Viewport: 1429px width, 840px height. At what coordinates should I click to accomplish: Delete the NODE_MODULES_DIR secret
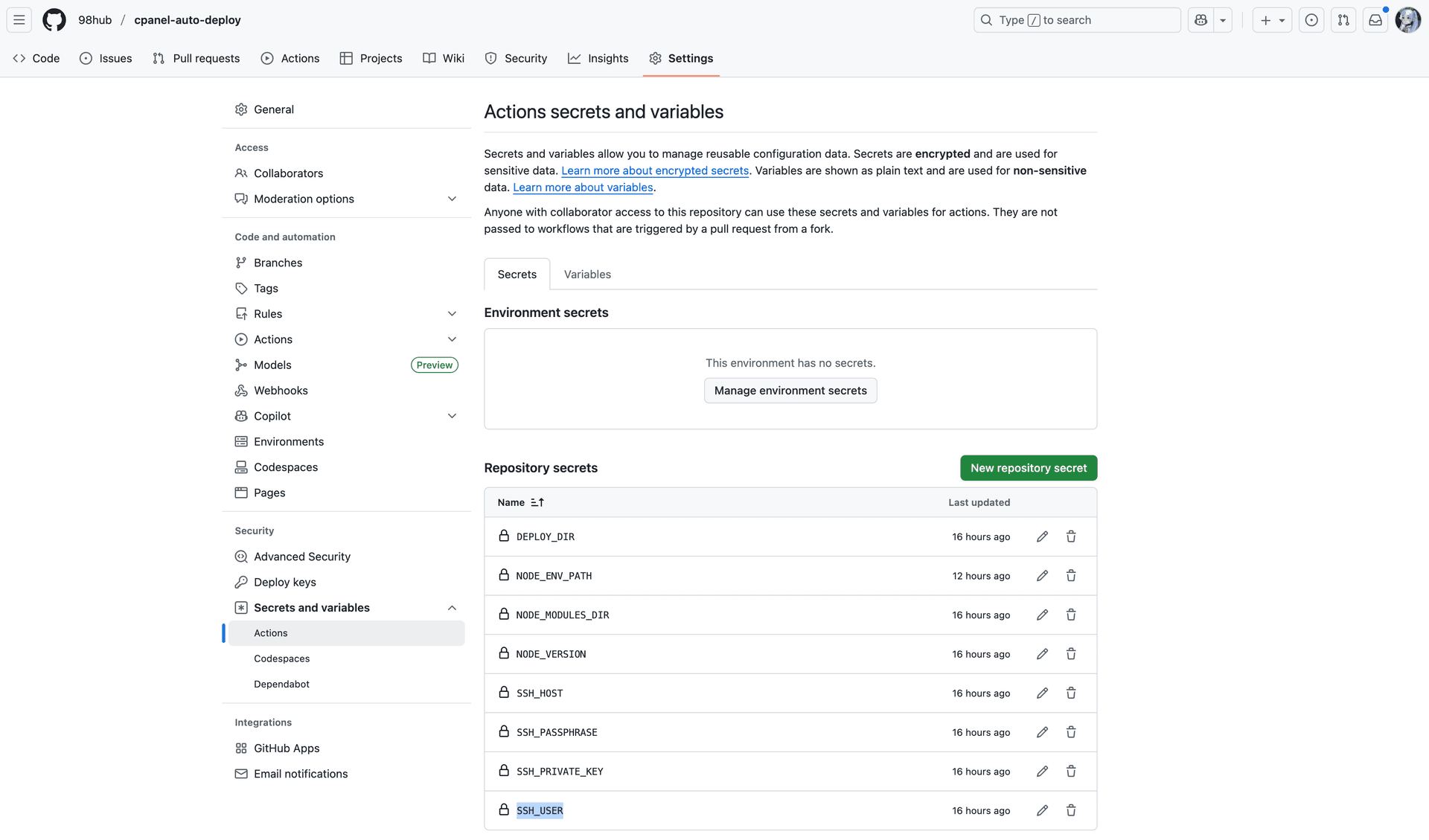1072,615
